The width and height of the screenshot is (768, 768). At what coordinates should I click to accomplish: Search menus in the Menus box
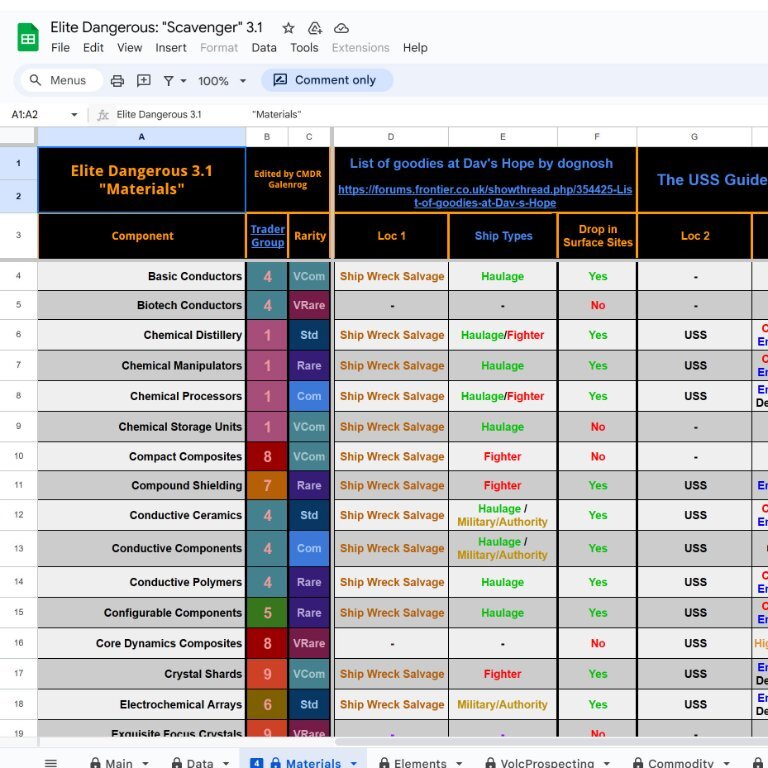tap(67, 80)
